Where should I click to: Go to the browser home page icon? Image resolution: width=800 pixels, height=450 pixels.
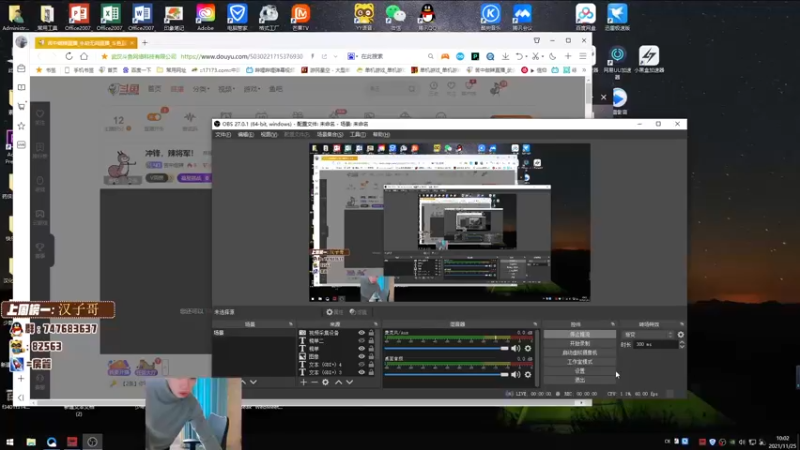[84, 56]
